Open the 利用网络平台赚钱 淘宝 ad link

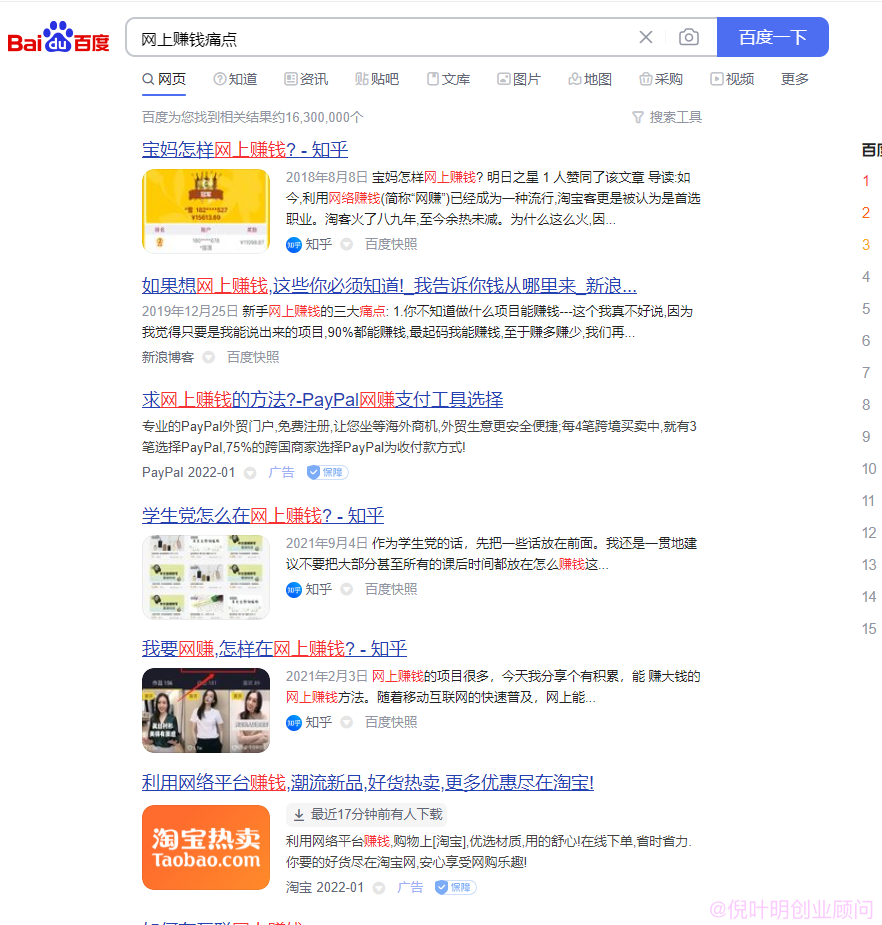tap(368, 783)
